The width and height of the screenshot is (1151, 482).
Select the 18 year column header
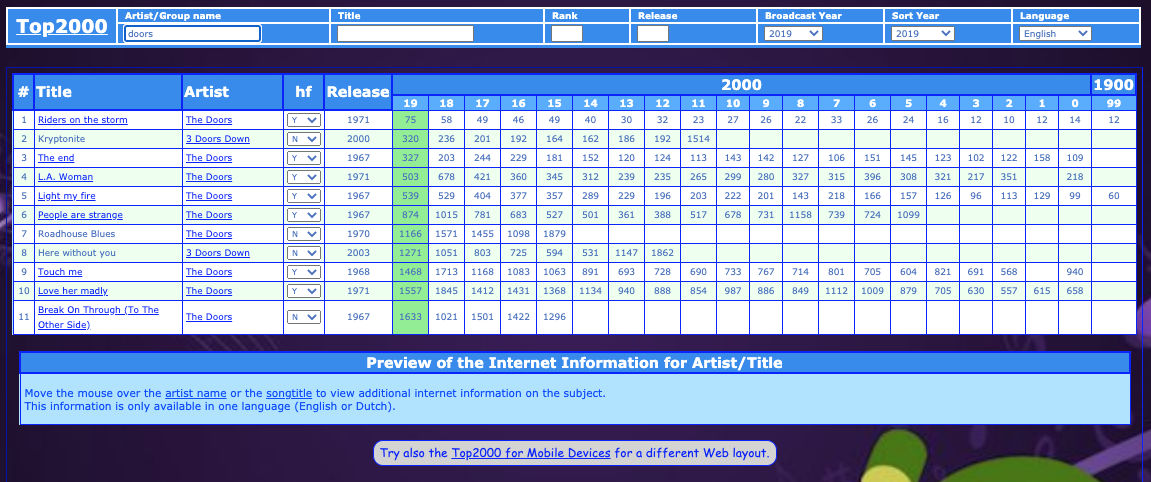pyautogui.click(x=446, y=103)
